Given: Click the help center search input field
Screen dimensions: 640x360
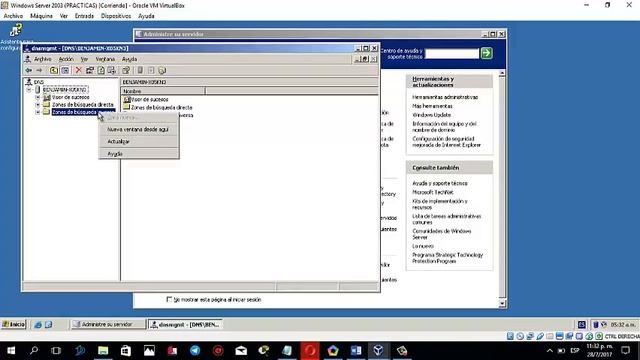Looking at the screenshot, I should click(451, 53).
